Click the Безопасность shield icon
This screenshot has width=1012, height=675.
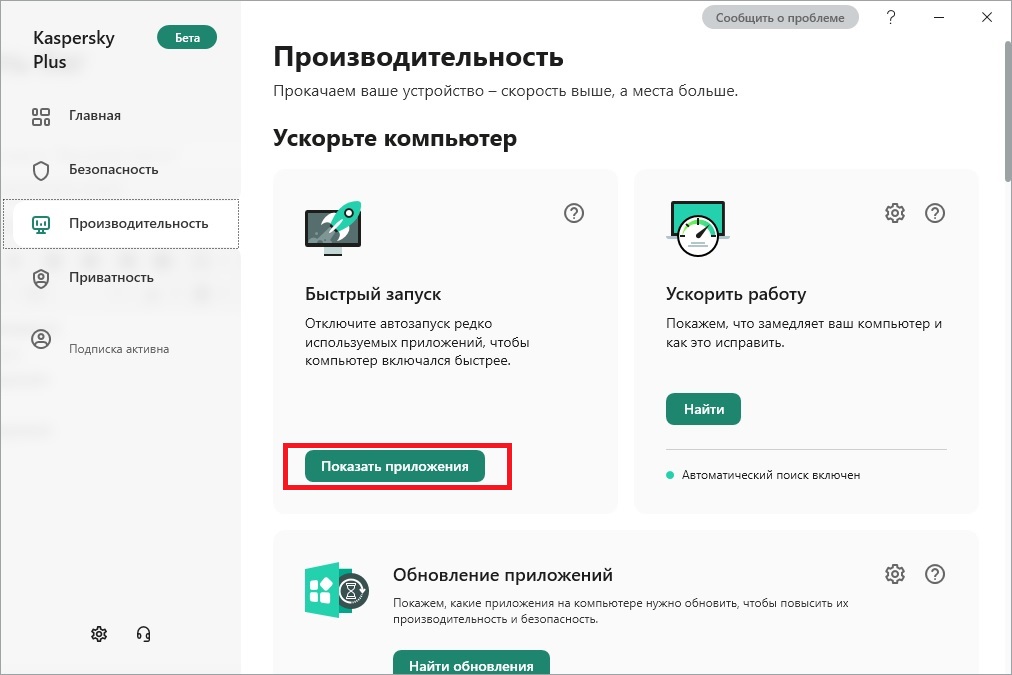pyautogui.click(x=41, y=170)
